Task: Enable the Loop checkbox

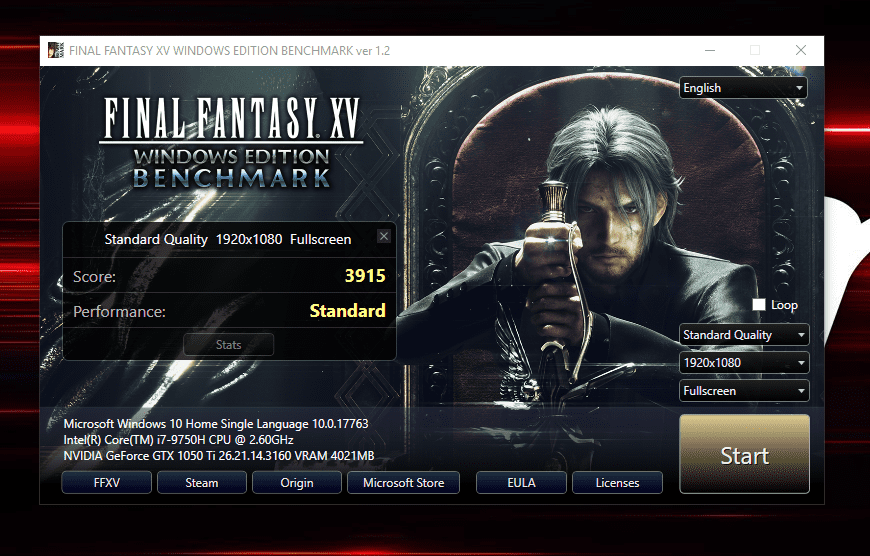Action: pyautogui.click(x=758, y=305)
